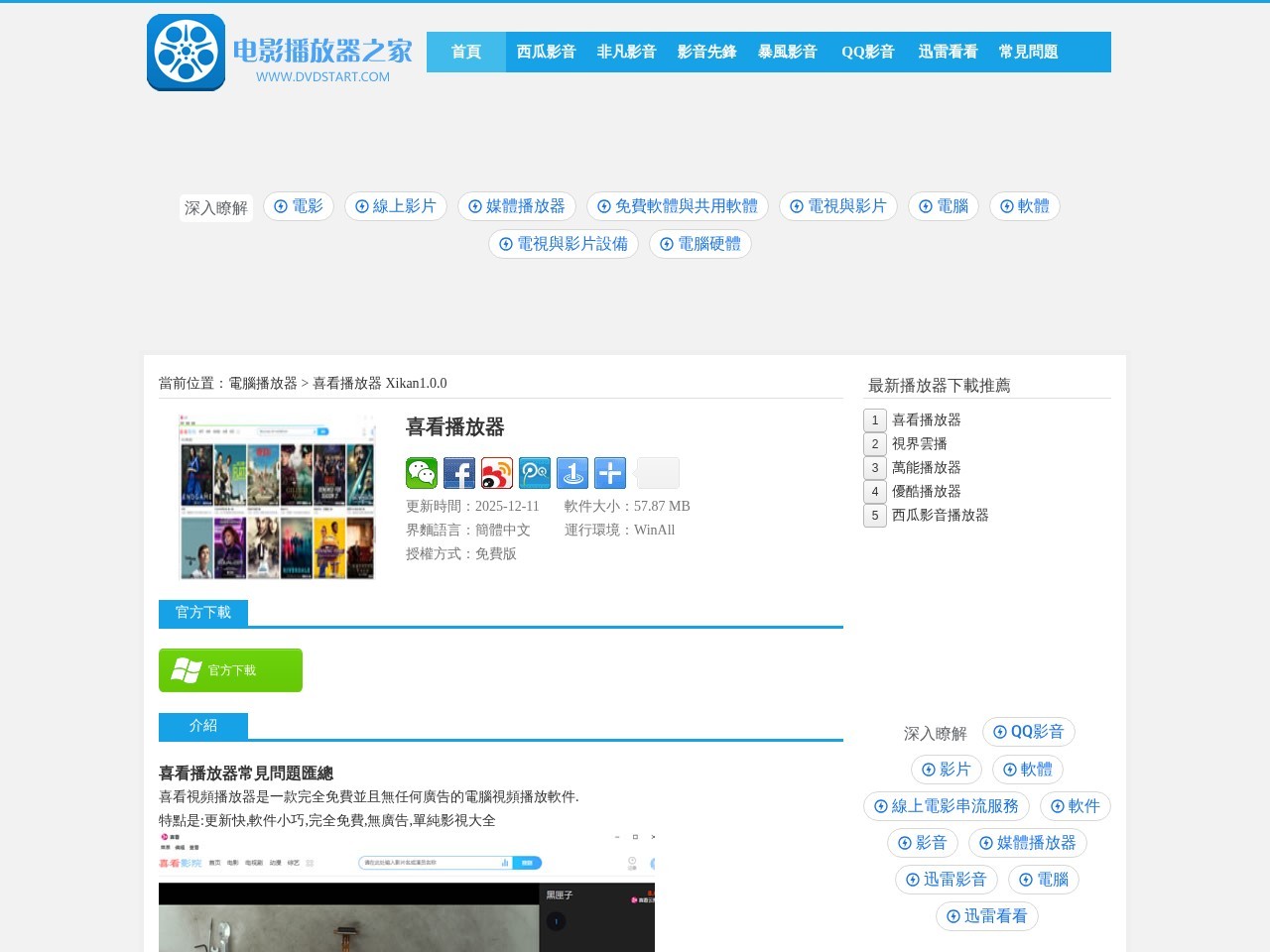Screen dimensions: 1270x952
Task: Click the Tencent Weibo share icon
Action: (x=535, y=473)
